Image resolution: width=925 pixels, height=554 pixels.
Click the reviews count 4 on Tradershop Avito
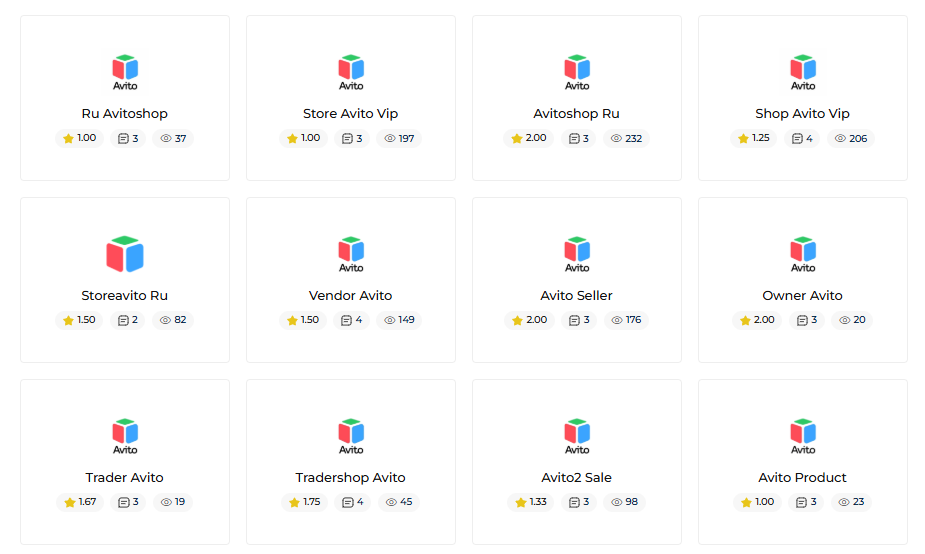353,502
